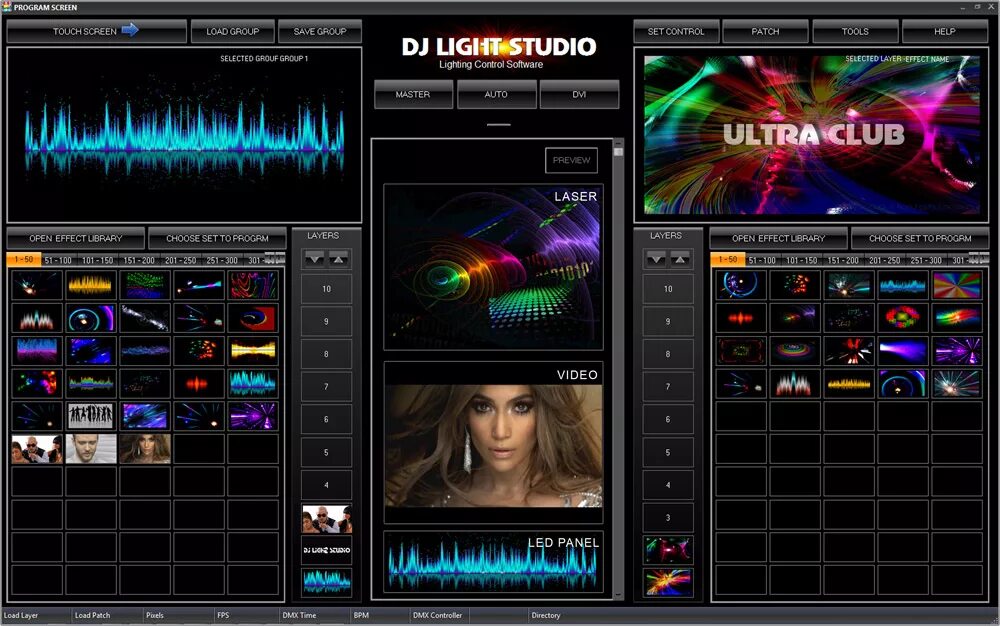Image resolution: width=1000 pixels, height=626 pixels.
Task: Click the right Layers down-arrow icon
Action: tap(656, 259)
